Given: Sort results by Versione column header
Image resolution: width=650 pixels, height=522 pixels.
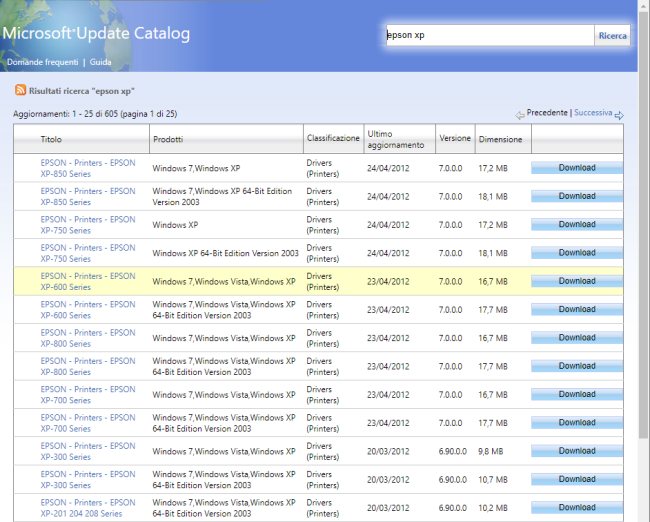Looking at the screenshot, I should tap(455, 138).
